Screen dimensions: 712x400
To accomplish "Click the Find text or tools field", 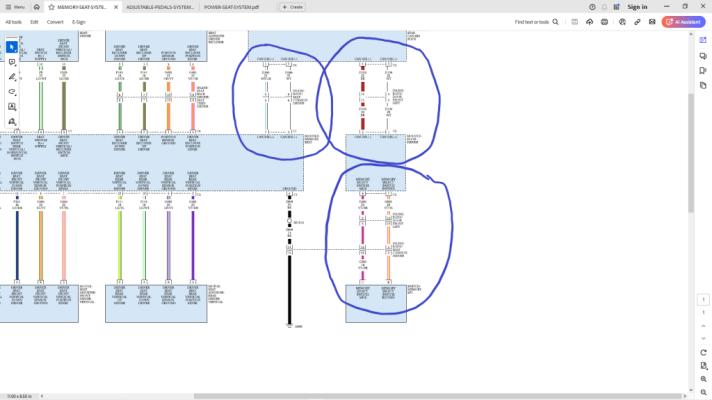I will click(536, 22).
